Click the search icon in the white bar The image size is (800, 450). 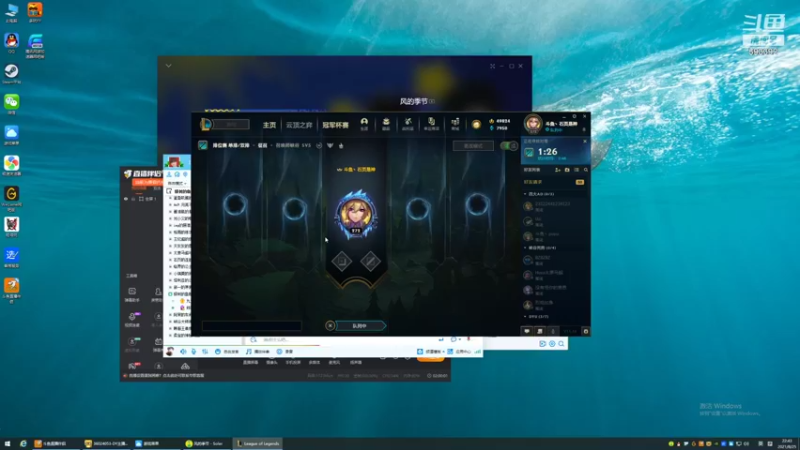click(x=561, y=344)
